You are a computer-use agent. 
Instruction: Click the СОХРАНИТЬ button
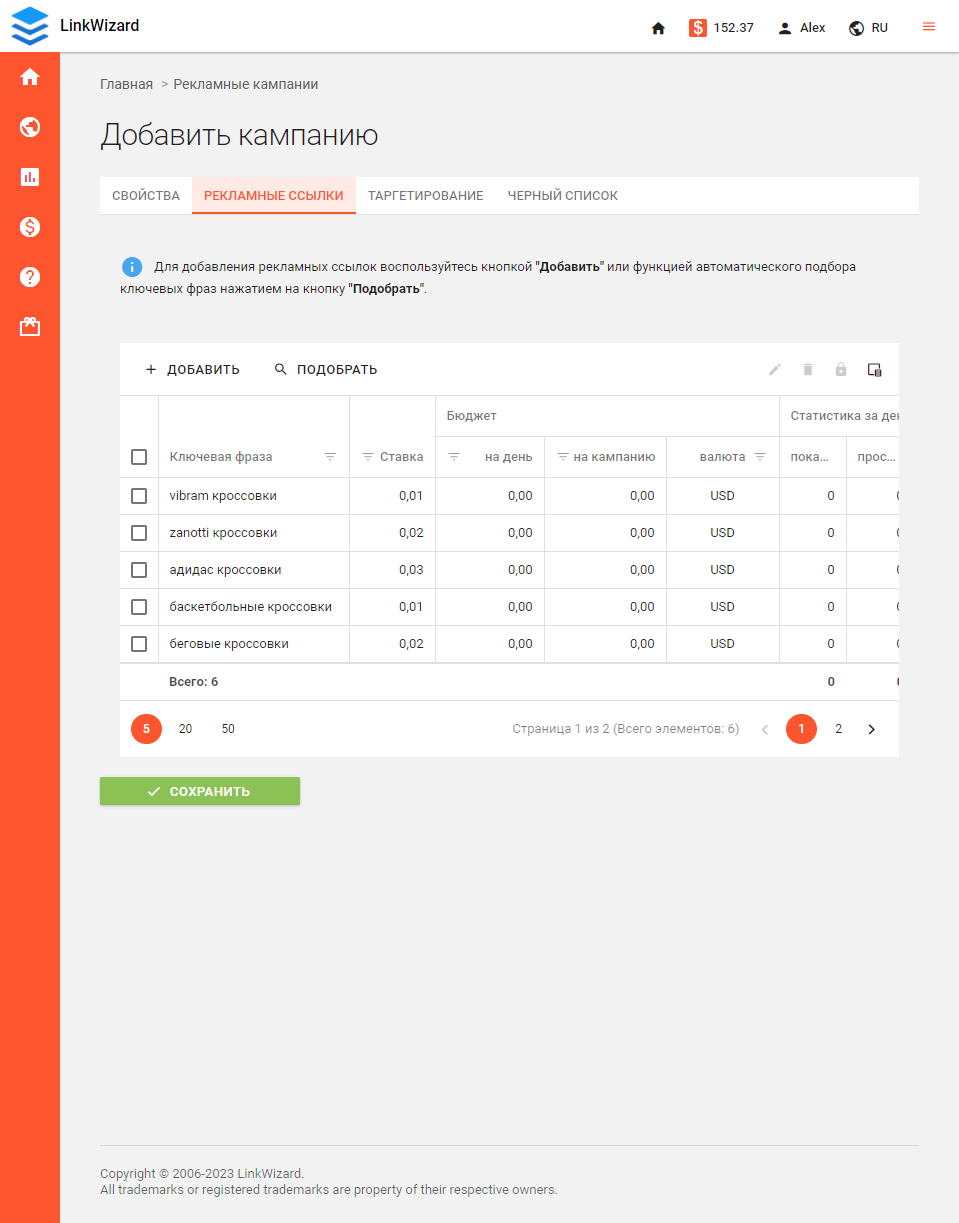coord(199,790)
